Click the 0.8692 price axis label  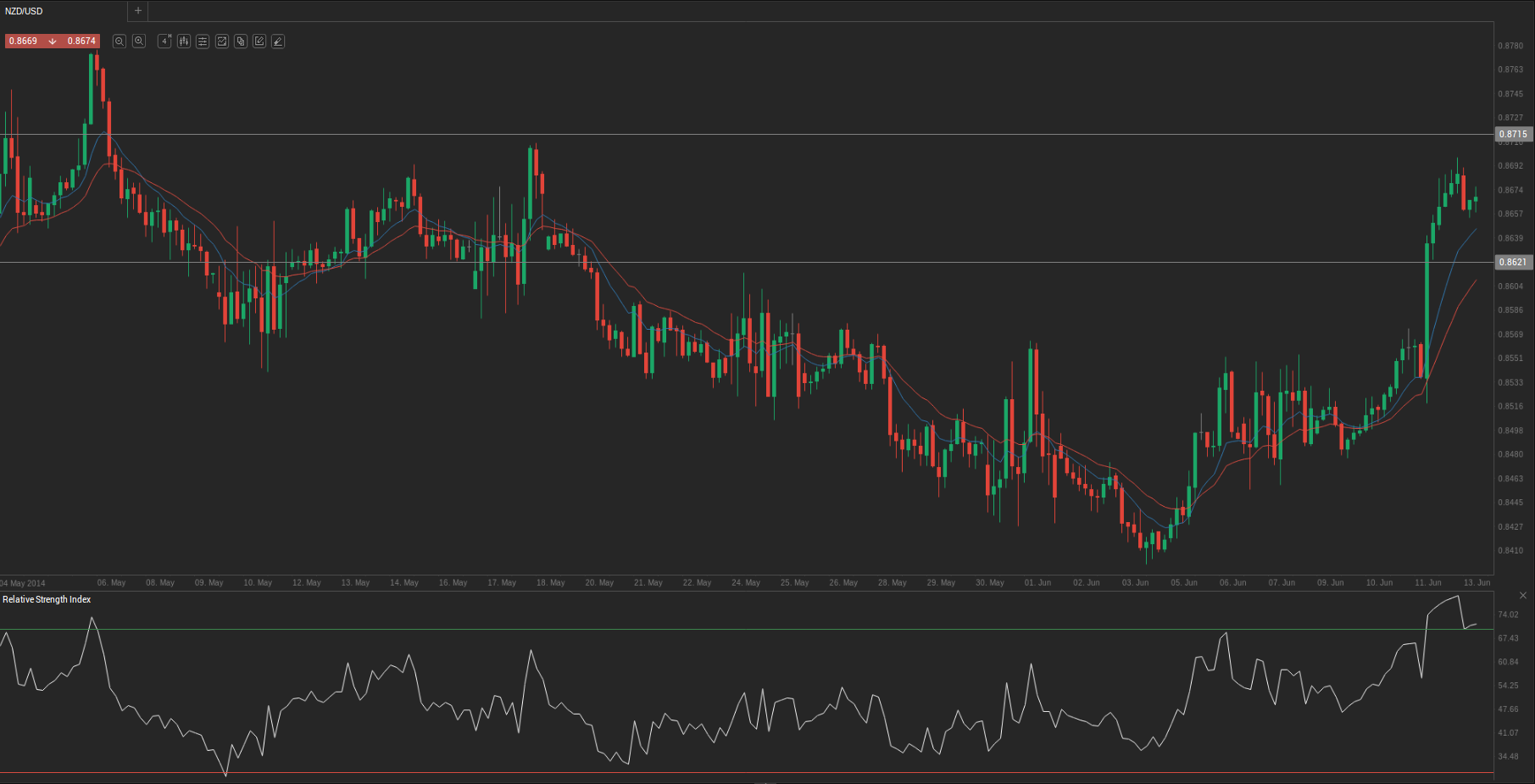(1510, 166)
